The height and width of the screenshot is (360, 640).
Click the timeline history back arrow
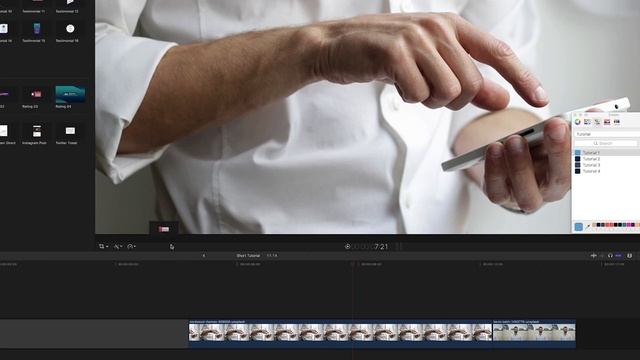click(204, 256)
